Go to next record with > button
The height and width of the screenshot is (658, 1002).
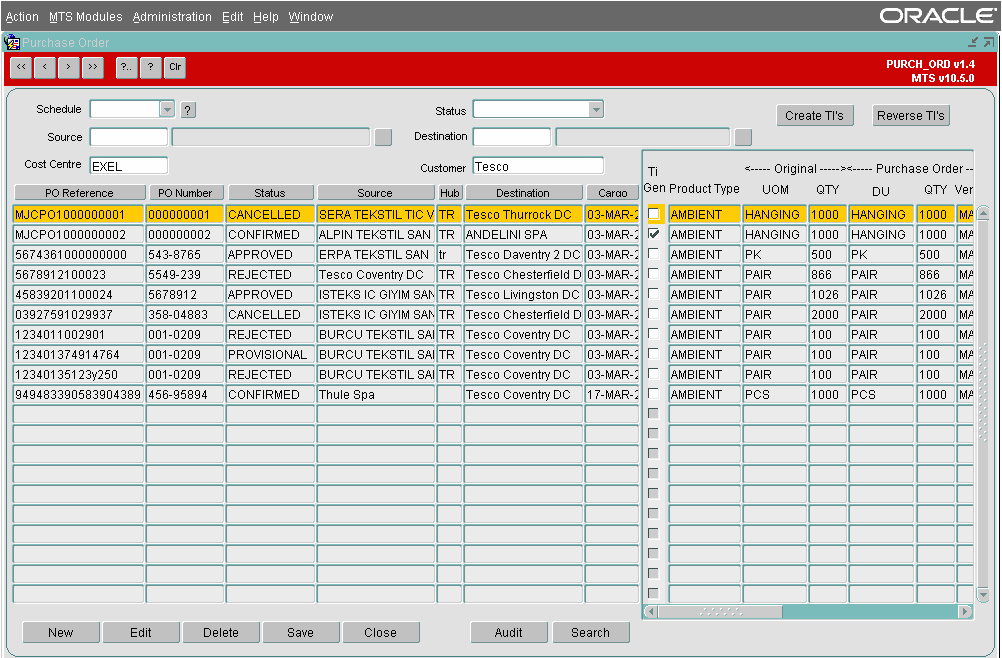pos(68,67)
